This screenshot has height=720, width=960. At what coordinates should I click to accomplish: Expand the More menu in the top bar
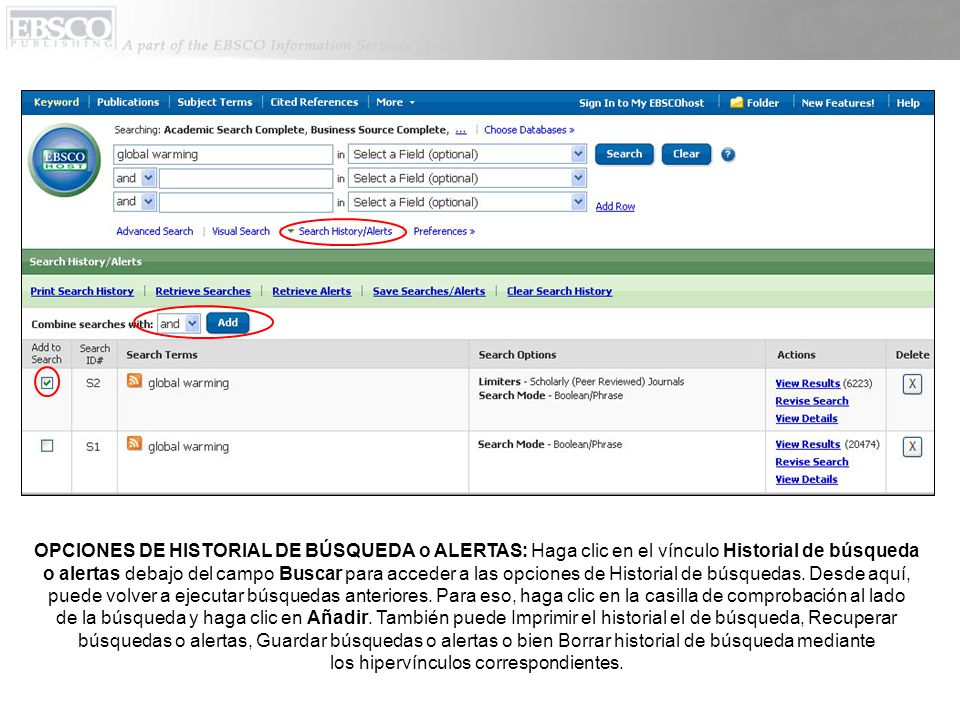pyautogui.click(x=395, y=102)
